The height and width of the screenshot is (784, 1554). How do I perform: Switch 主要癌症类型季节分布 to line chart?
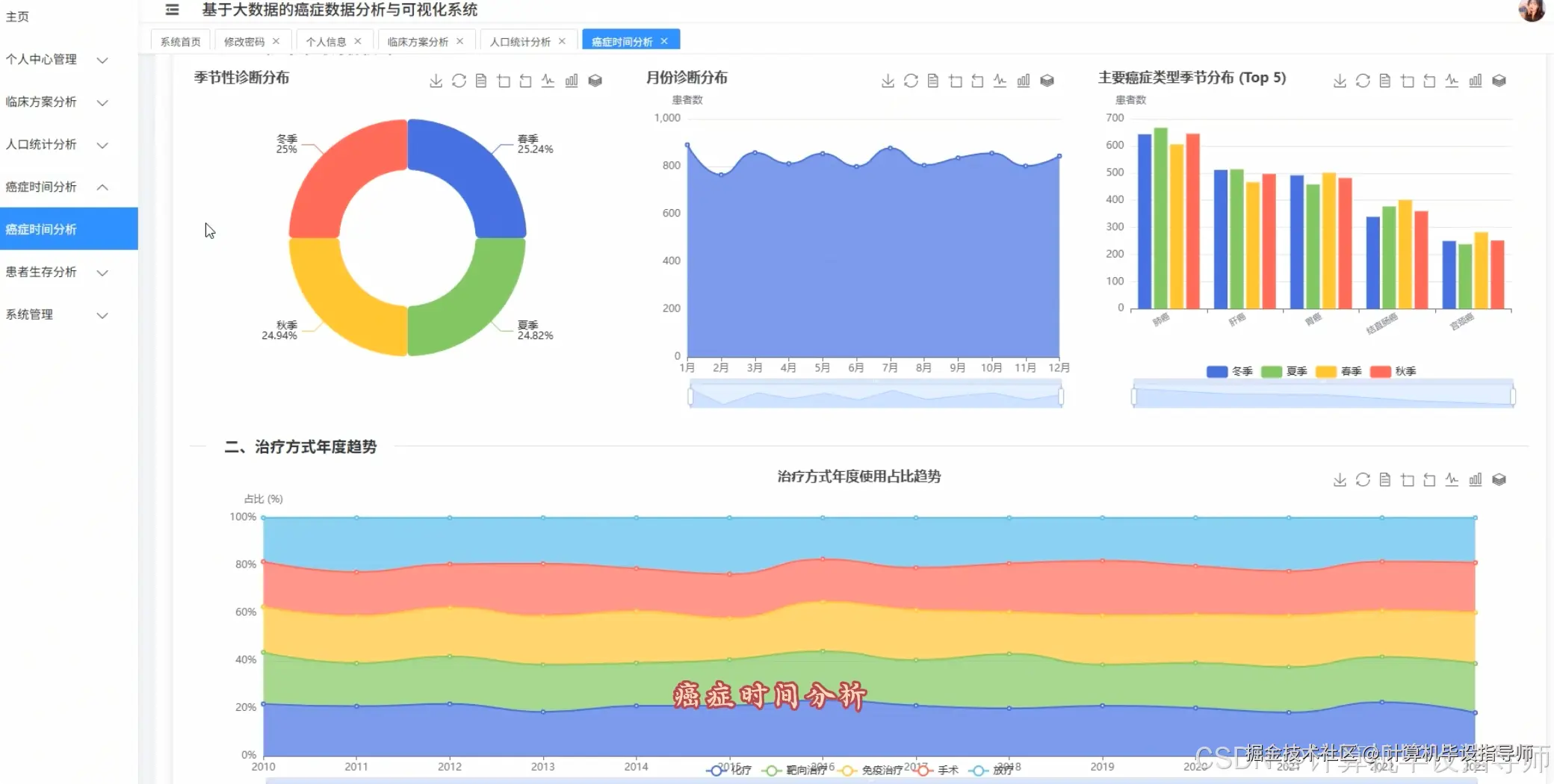point(1452,81)
